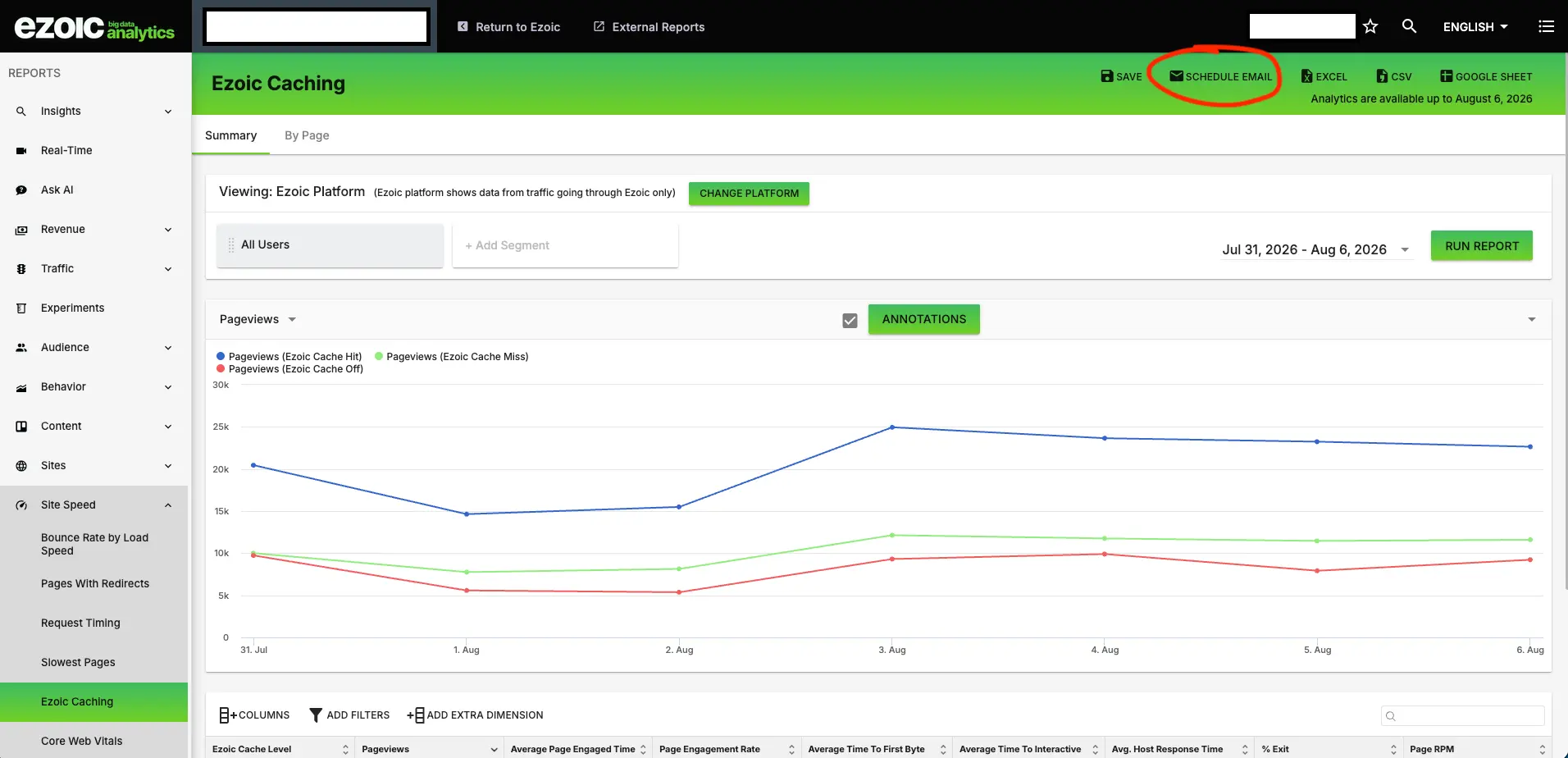Click the Sites globe icon
Screen dimensions: 1568x758
click(21, 466)
